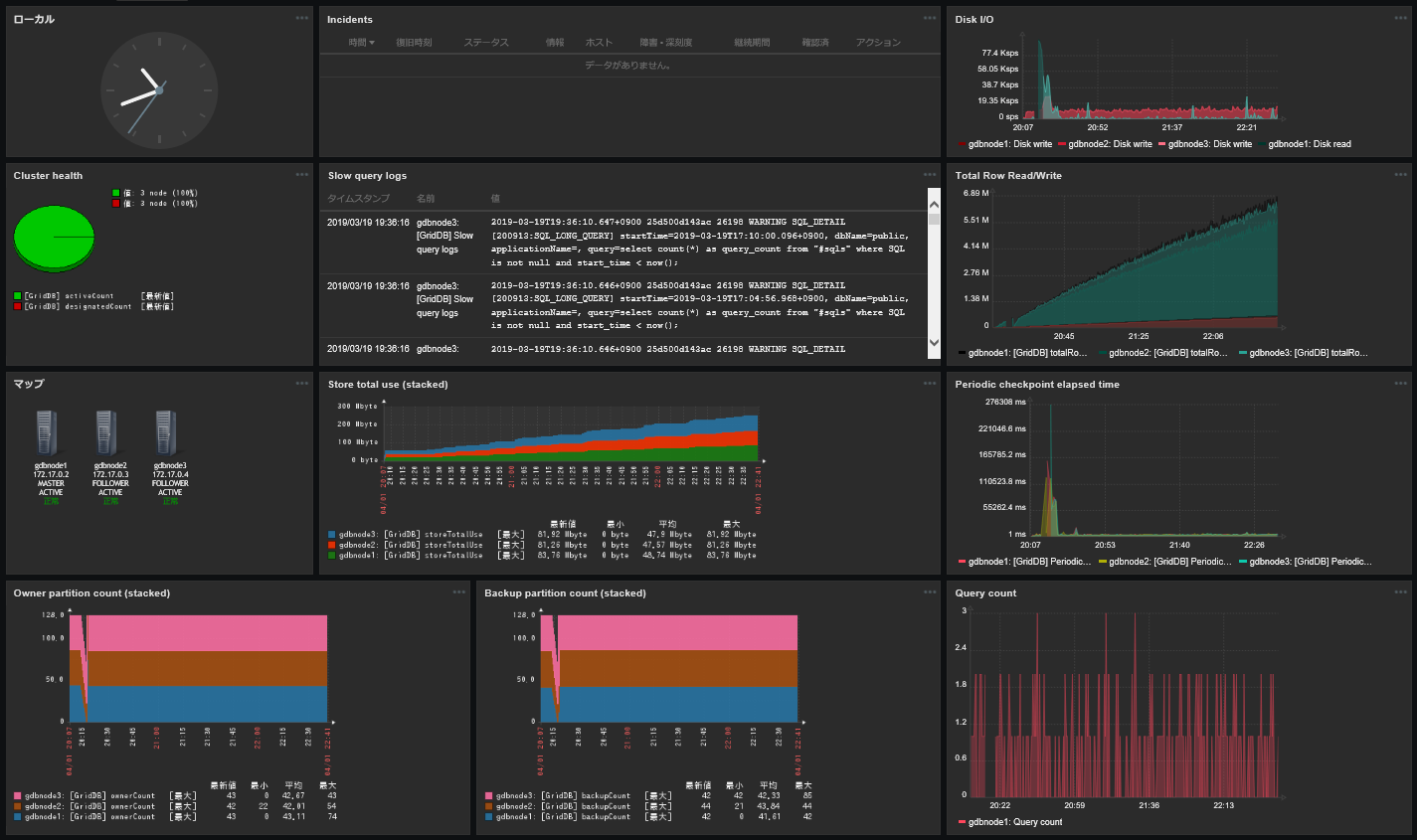Click the タイムスタンプ header in Slow query logs
The width and height of the screenshot is (1417, 840).
point(358,199)
